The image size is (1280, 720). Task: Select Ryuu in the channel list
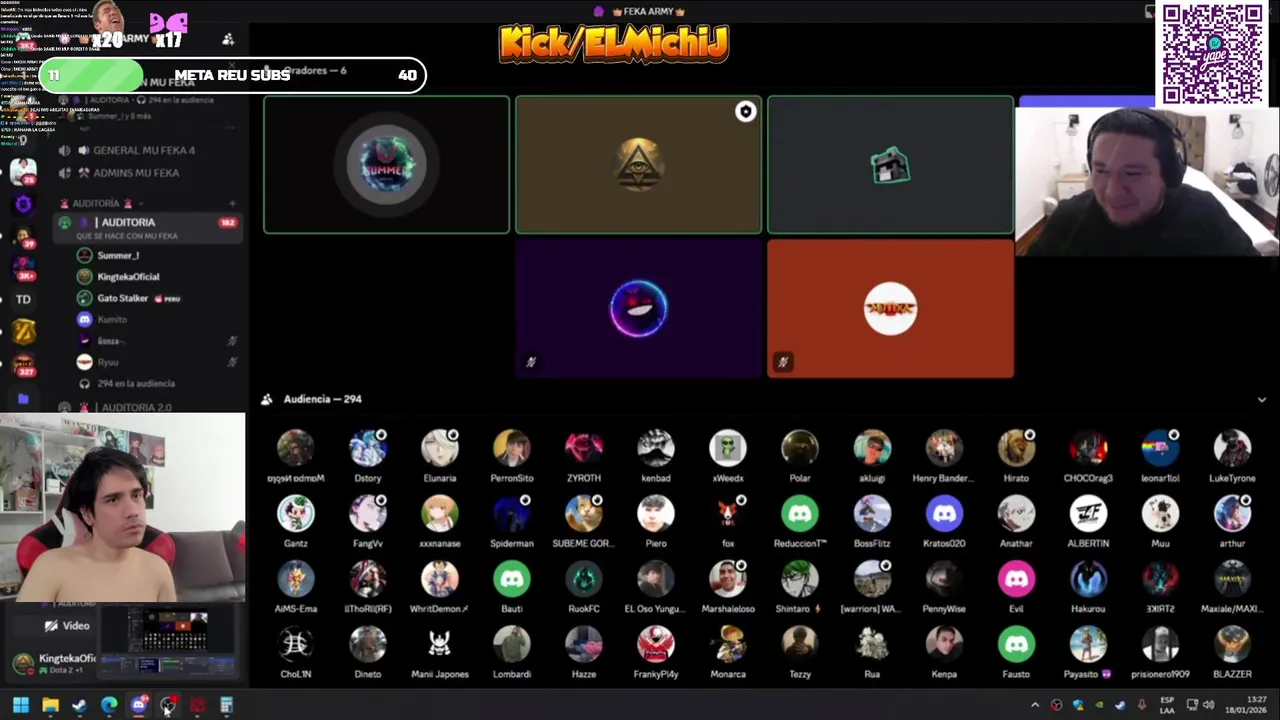[x=108, y=362]
